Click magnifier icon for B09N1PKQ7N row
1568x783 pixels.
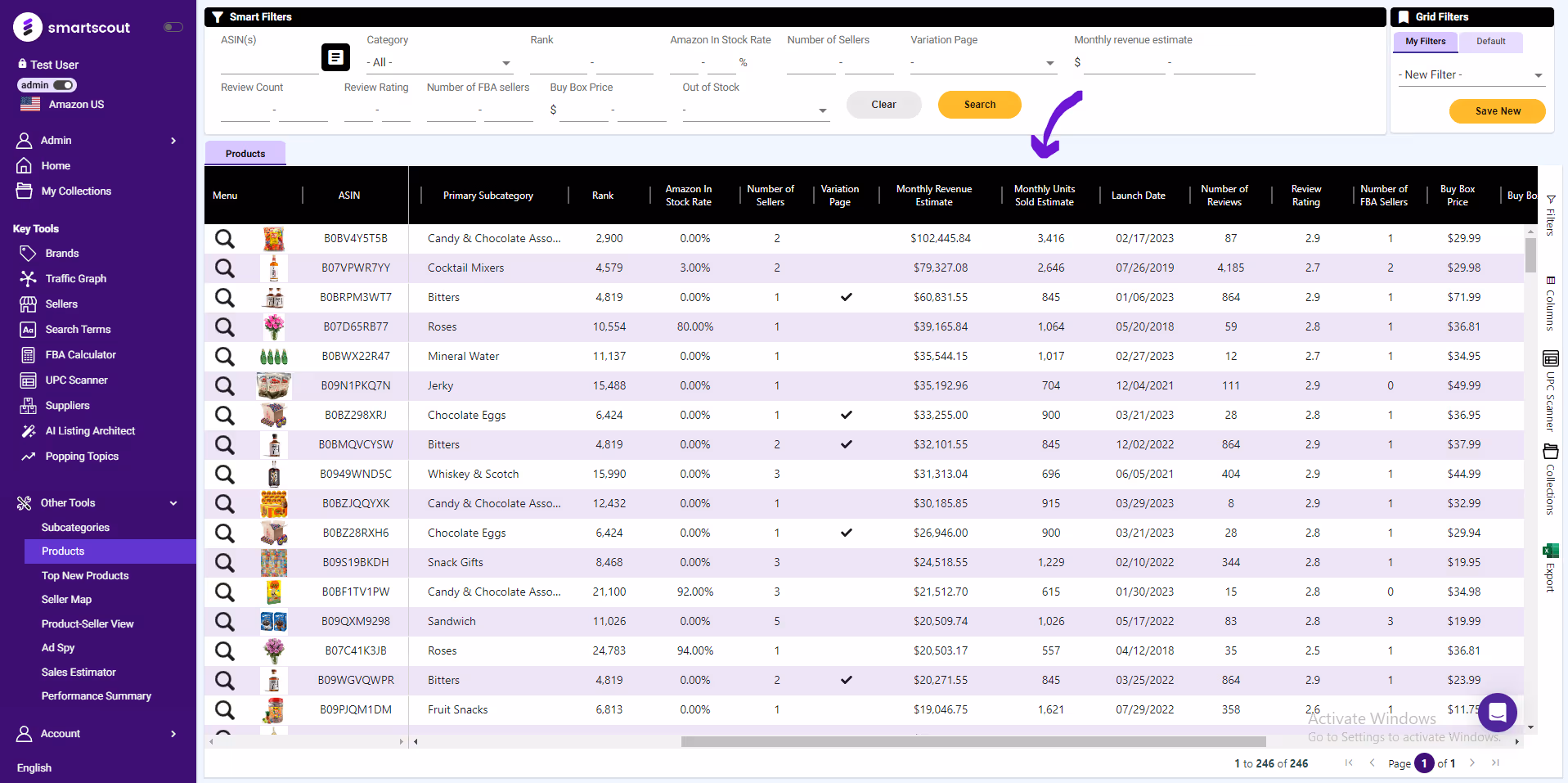click(224, 386)
